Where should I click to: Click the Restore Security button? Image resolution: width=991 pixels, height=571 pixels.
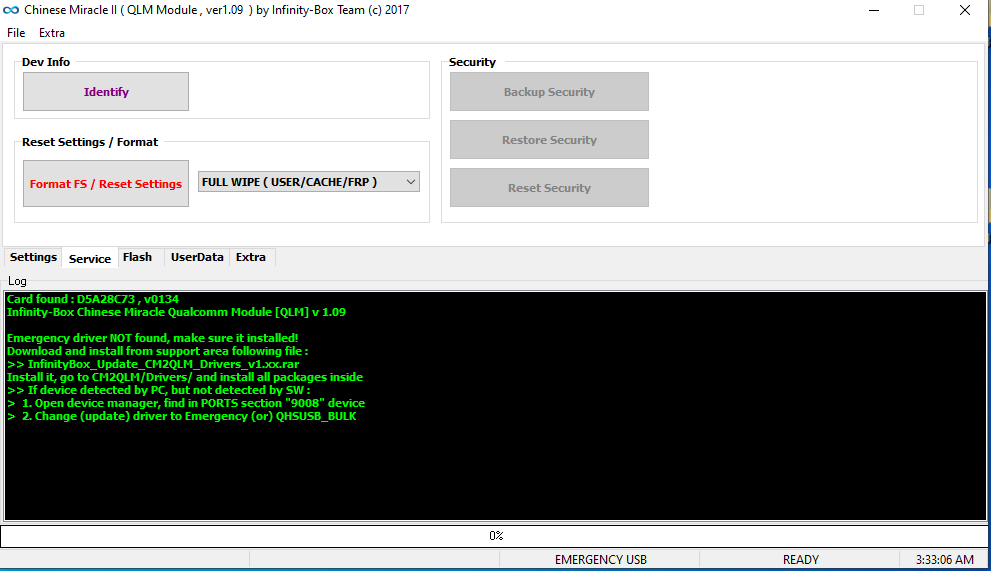coord(549,140)
